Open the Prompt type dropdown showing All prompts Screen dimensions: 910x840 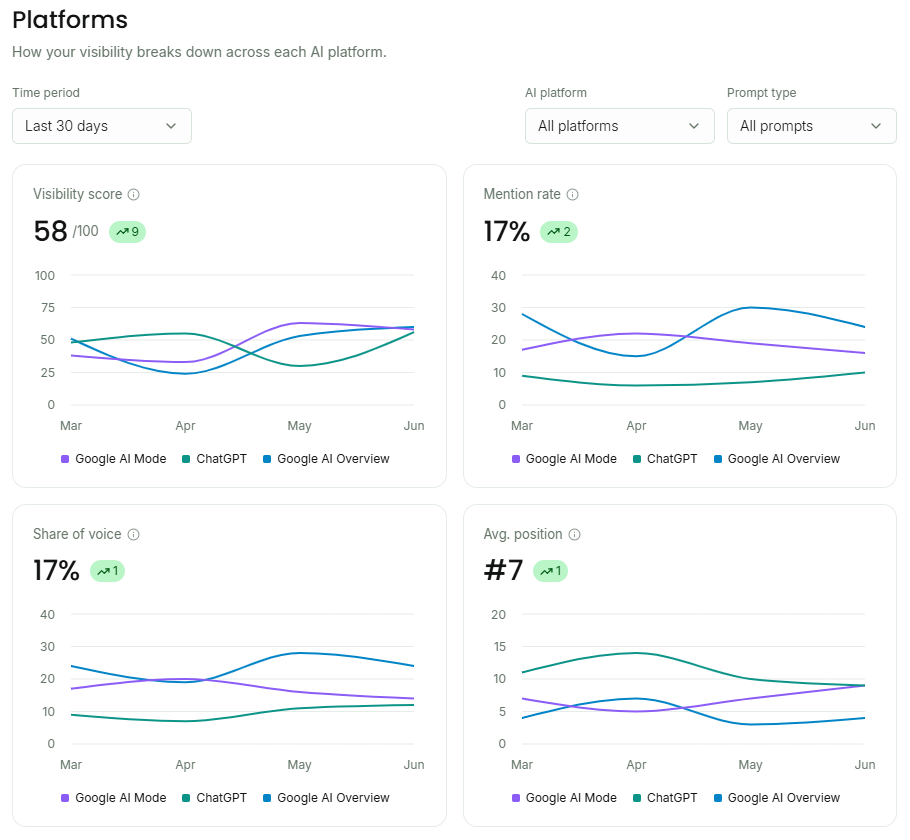[x=811, y=126]
